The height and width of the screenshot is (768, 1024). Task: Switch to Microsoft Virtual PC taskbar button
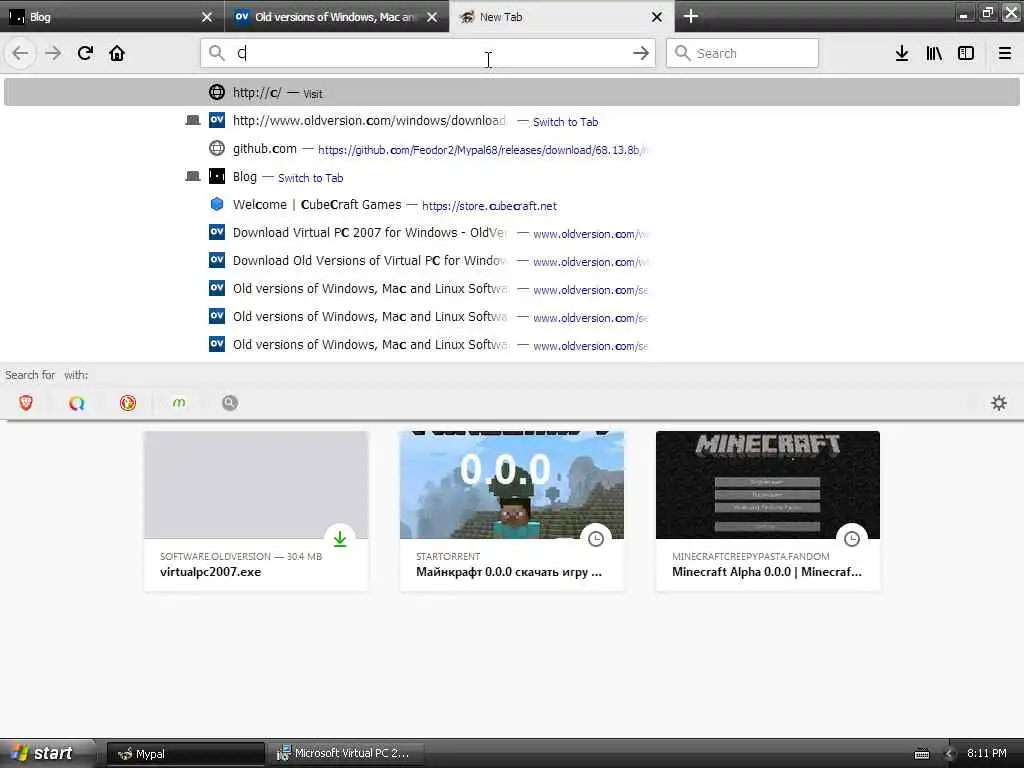(x=347, y=754)
